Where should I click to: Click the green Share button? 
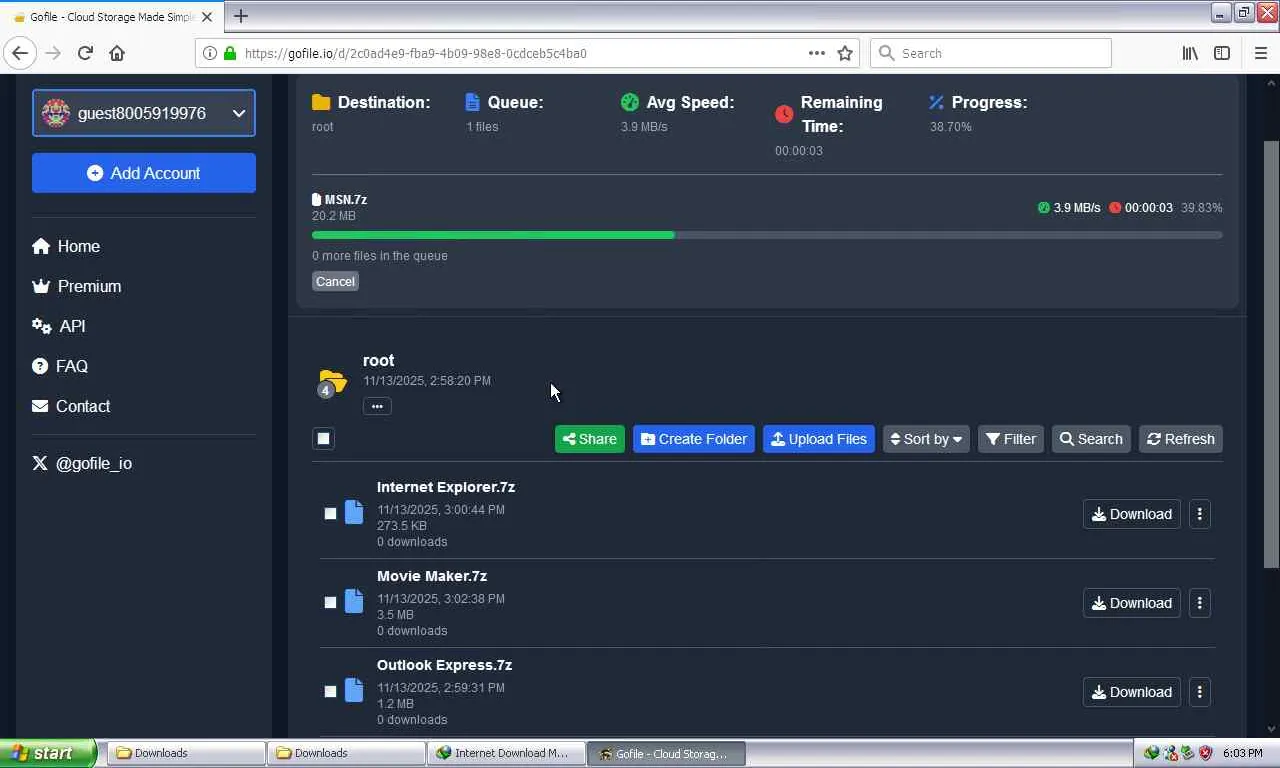[590, 439]
